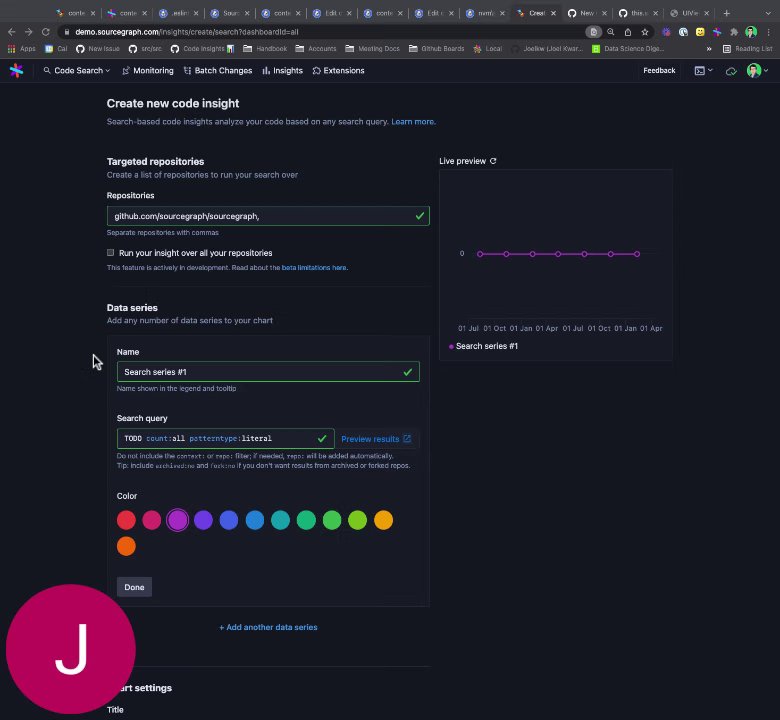Click 'Add another data series'
The image size is (780, 720).
click(x=268, y=627)
